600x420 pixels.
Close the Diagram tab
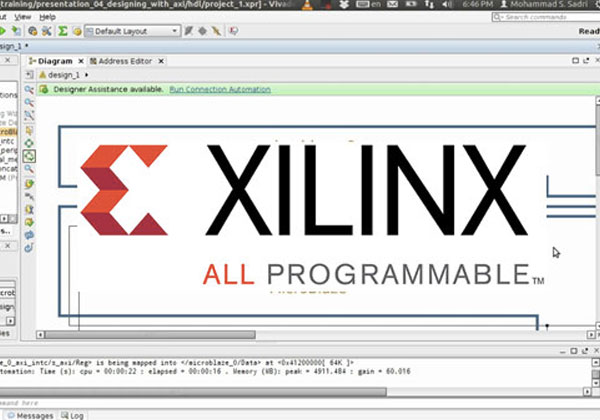point(81,61)
